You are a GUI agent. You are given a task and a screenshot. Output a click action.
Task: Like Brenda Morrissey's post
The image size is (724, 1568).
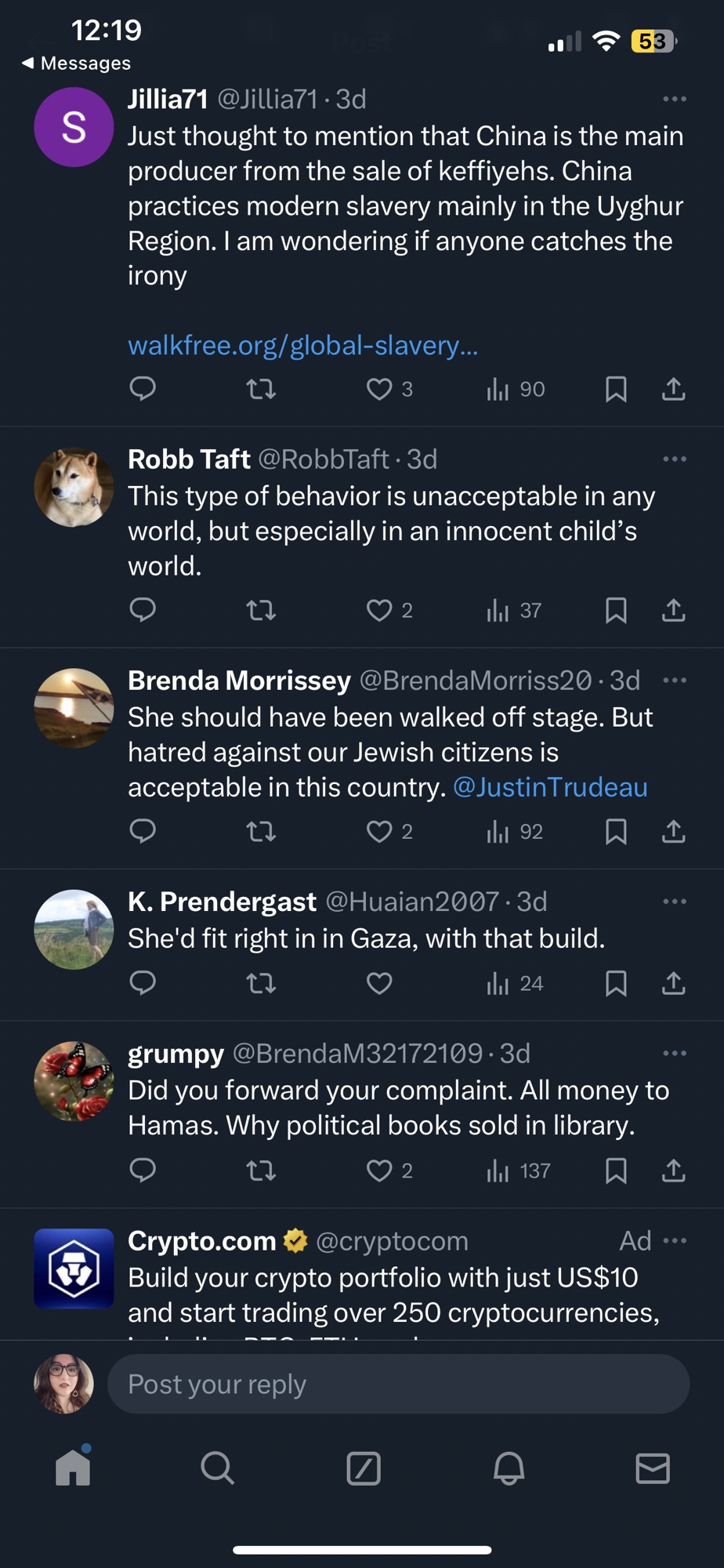coord(380,831)
